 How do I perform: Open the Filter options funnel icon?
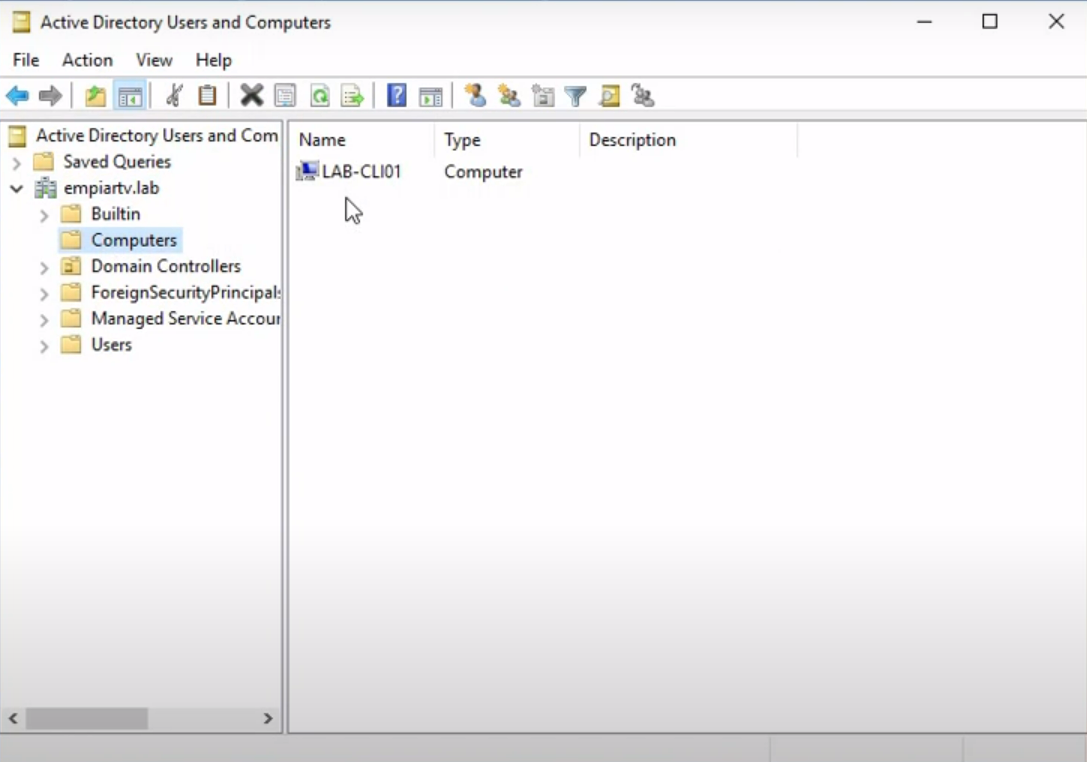point(574,95)
